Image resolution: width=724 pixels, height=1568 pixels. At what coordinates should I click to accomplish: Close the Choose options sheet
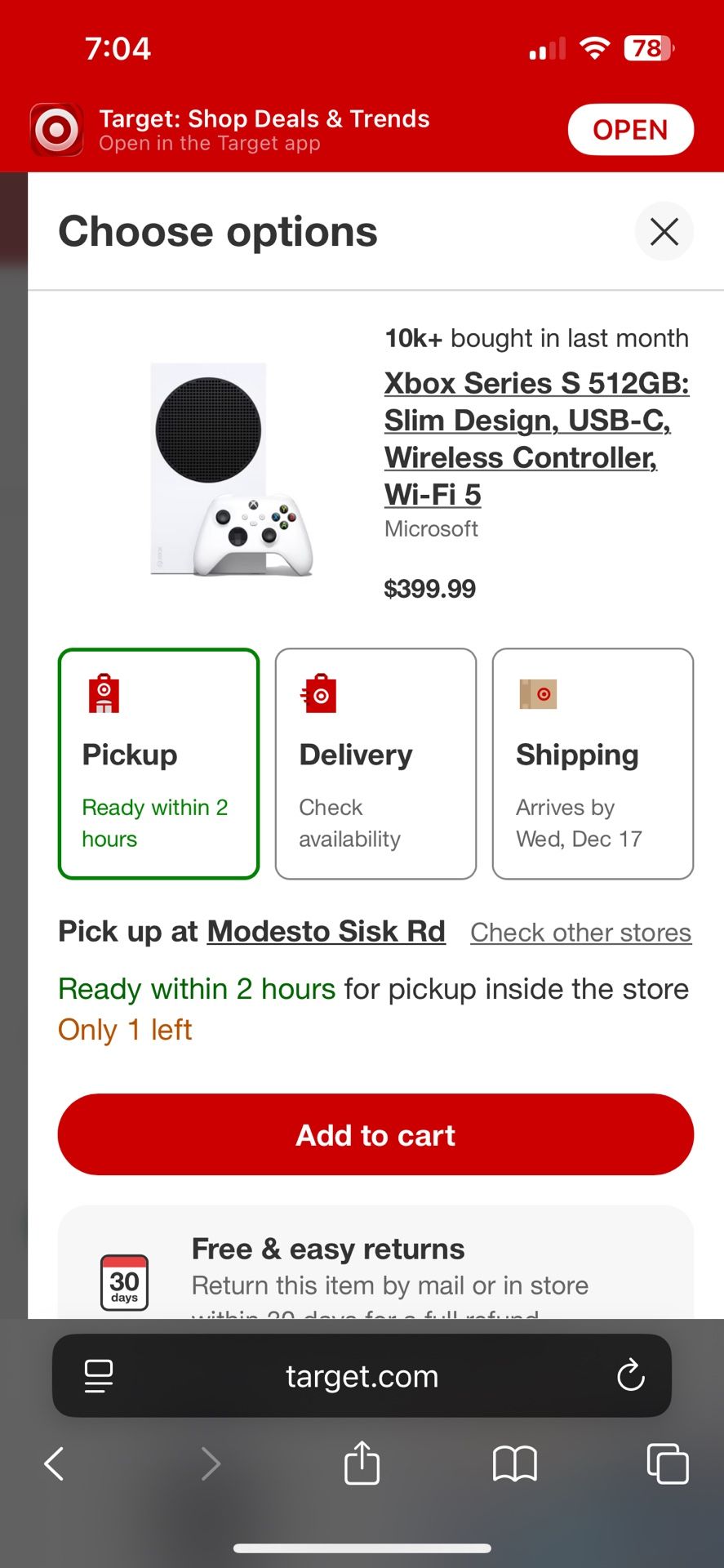pyautogui.click(x=664, y=231)
